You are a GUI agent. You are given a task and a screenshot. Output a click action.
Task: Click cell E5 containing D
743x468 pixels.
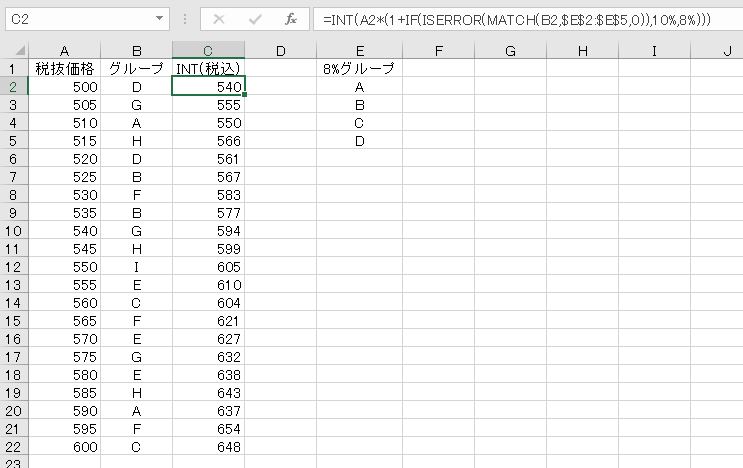pyautogui.click(x=360, y=141)
